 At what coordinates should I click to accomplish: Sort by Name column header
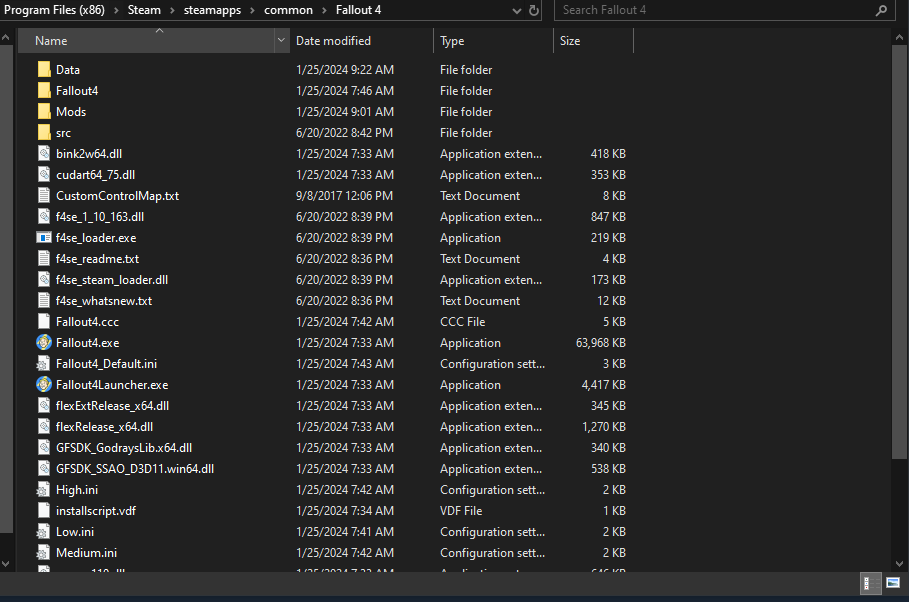[x=146, y=41]
